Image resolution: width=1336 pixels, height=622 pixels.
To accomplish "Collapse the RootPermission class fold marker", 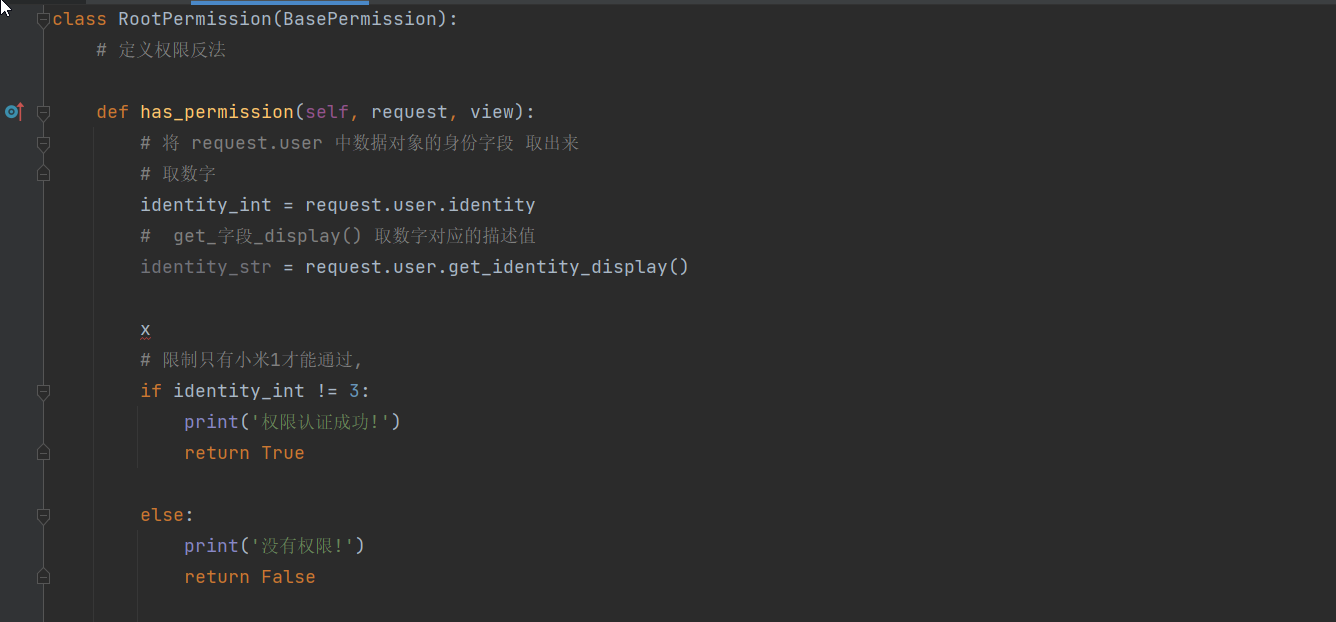I will pyautogui.click(x=43, y=20).
